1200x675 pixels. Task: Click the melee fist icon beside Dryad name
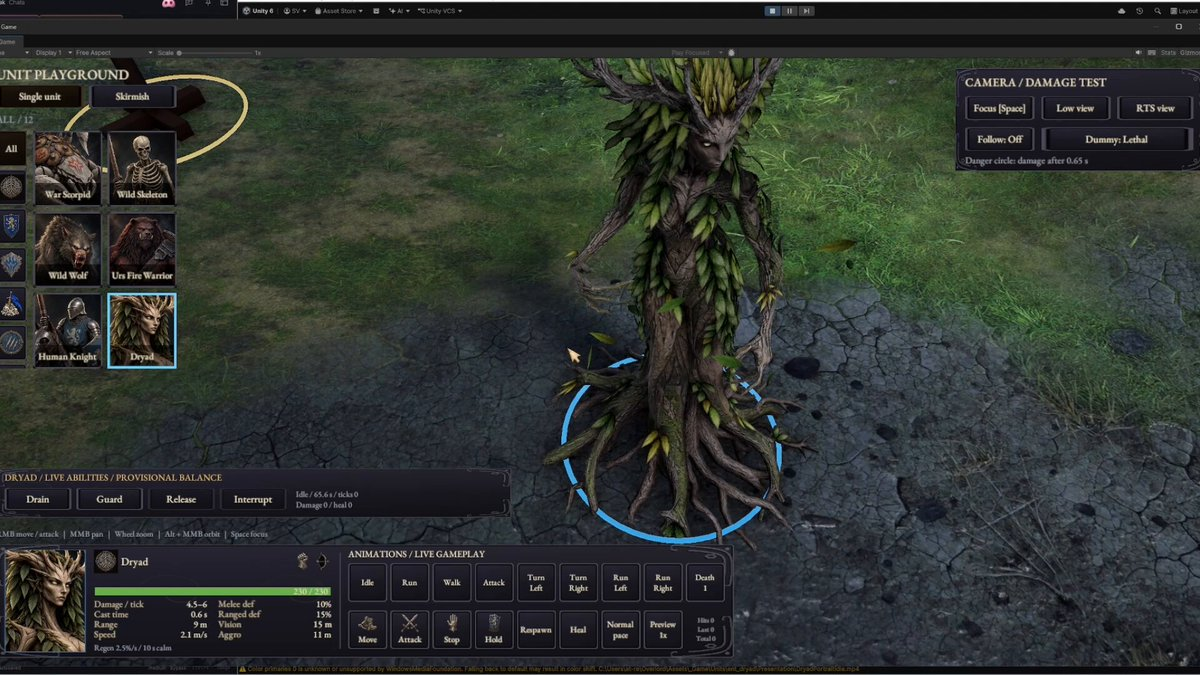(x=303, y=561)
